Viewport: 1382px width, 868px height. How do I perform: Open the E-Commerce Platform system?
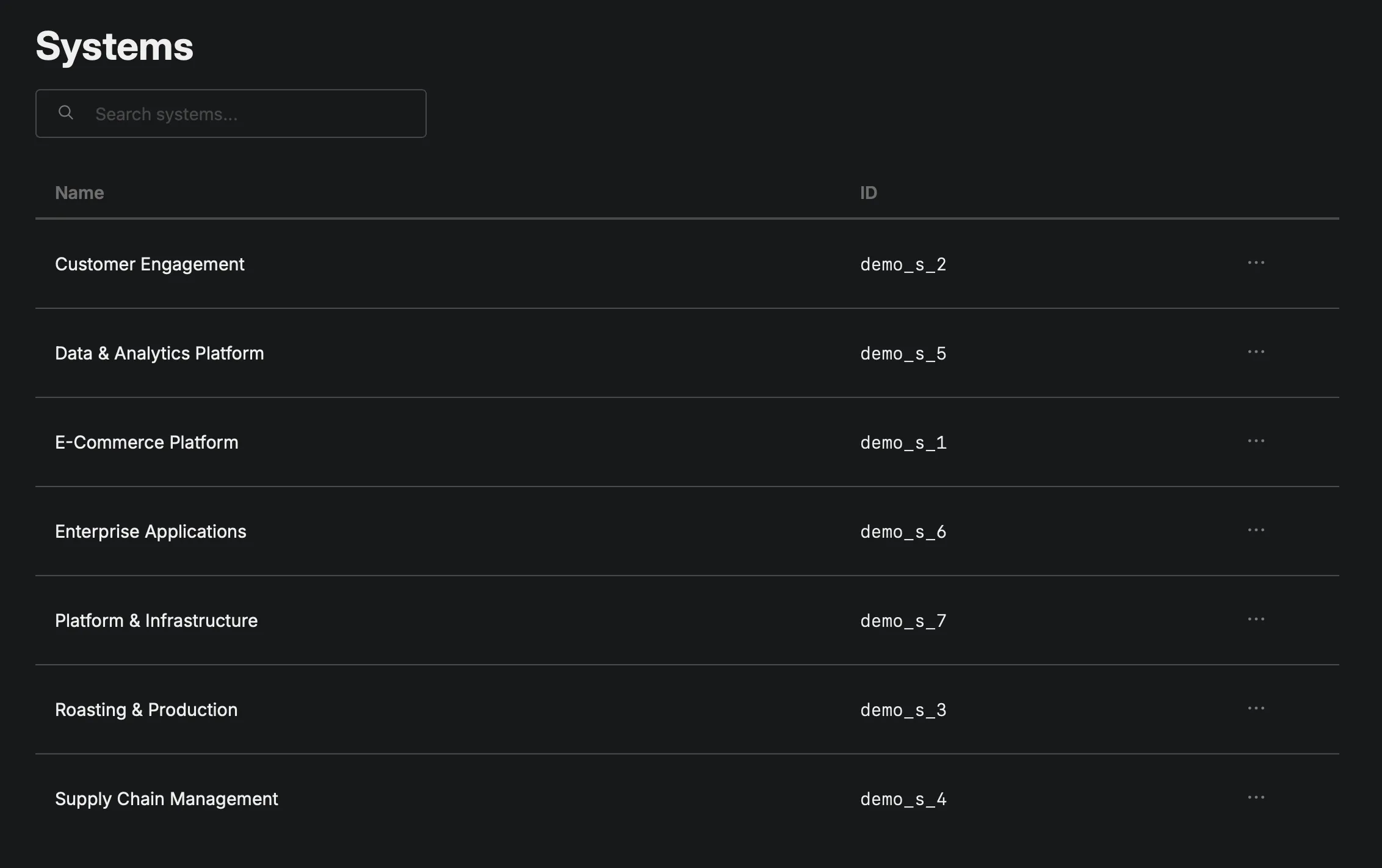[147, 443]
